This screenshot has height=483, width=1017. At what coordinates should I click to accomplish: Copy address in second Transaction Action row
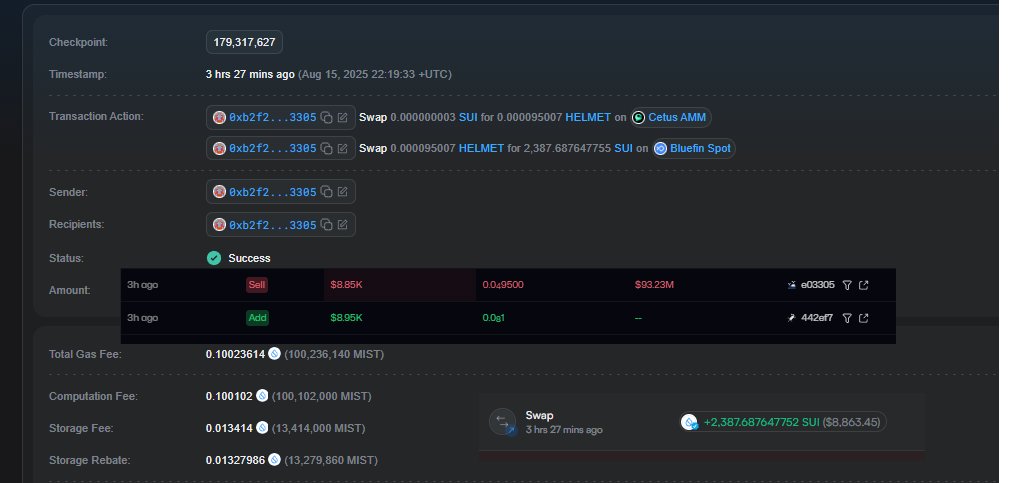point(327,148)
